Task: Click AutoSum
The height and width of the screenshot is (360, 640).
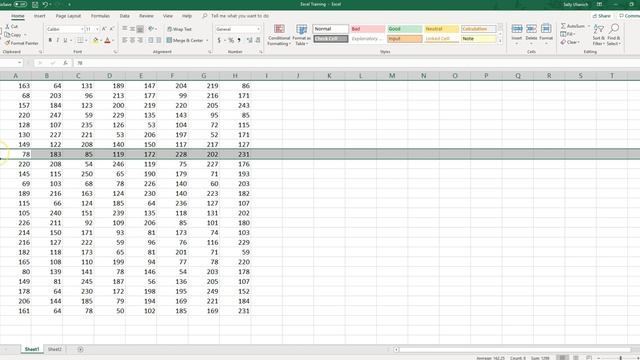Action: pos(573,26)
